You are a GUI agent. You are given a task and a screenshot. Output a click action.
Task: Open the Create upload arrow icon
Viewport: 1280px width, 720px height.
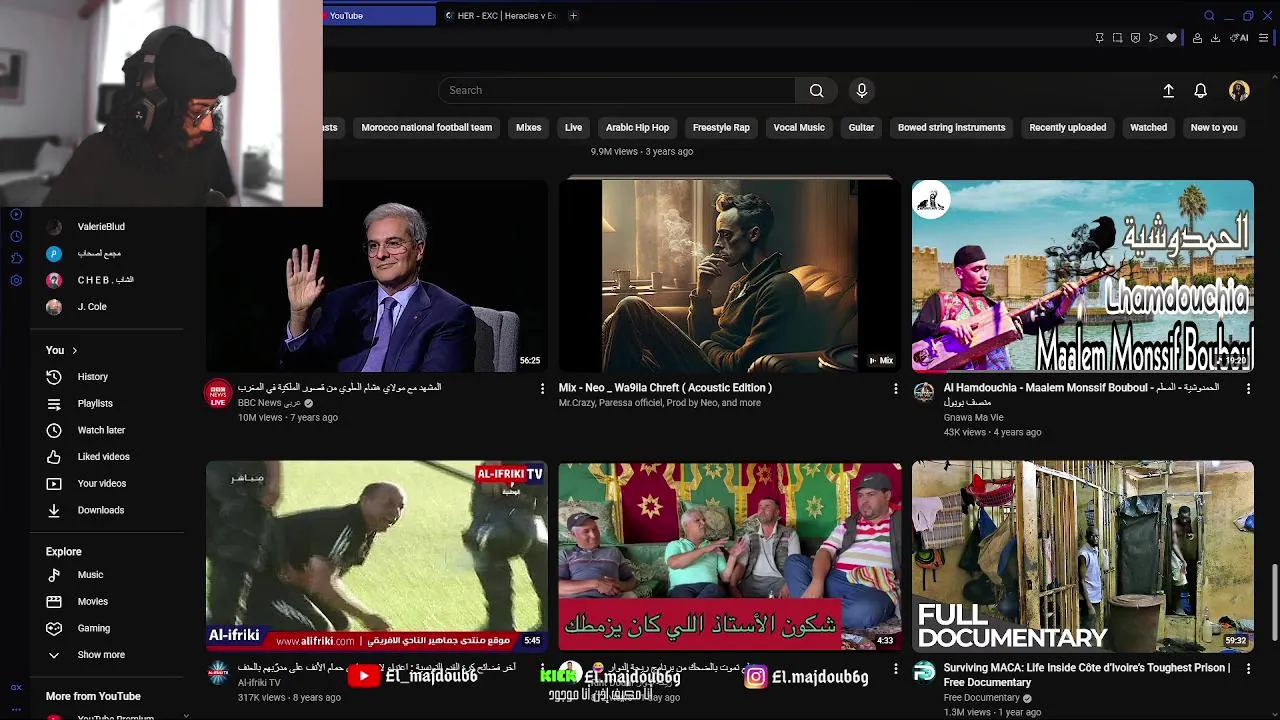tap(1168, 90)
